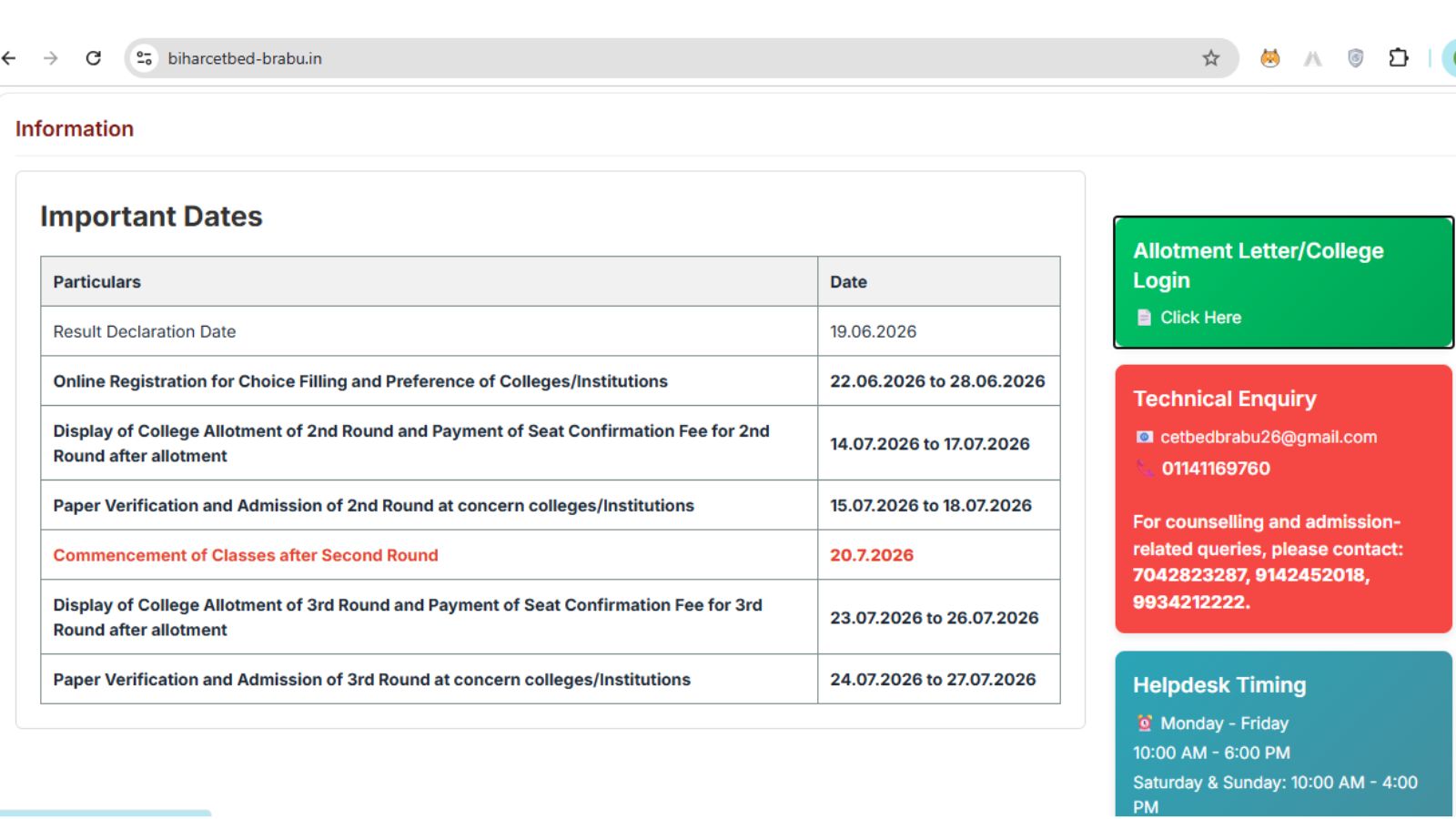1456x819 pixels.
Task: Click the address bar URL biharcetbed-brabu.in
Action: point(245,58)
